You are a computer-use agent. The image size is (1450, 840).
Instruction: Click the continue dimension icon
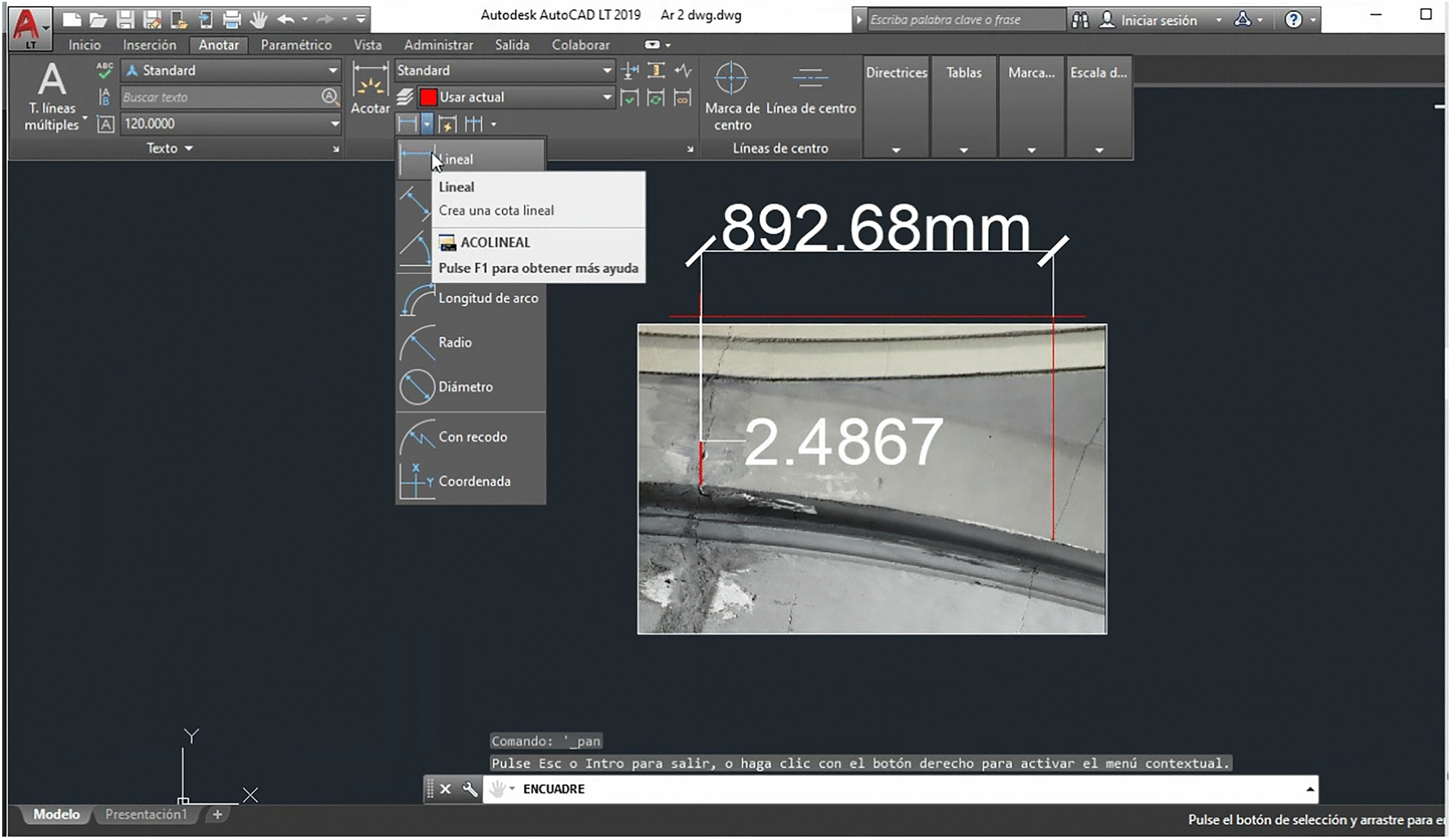click(x=474, y=124)
